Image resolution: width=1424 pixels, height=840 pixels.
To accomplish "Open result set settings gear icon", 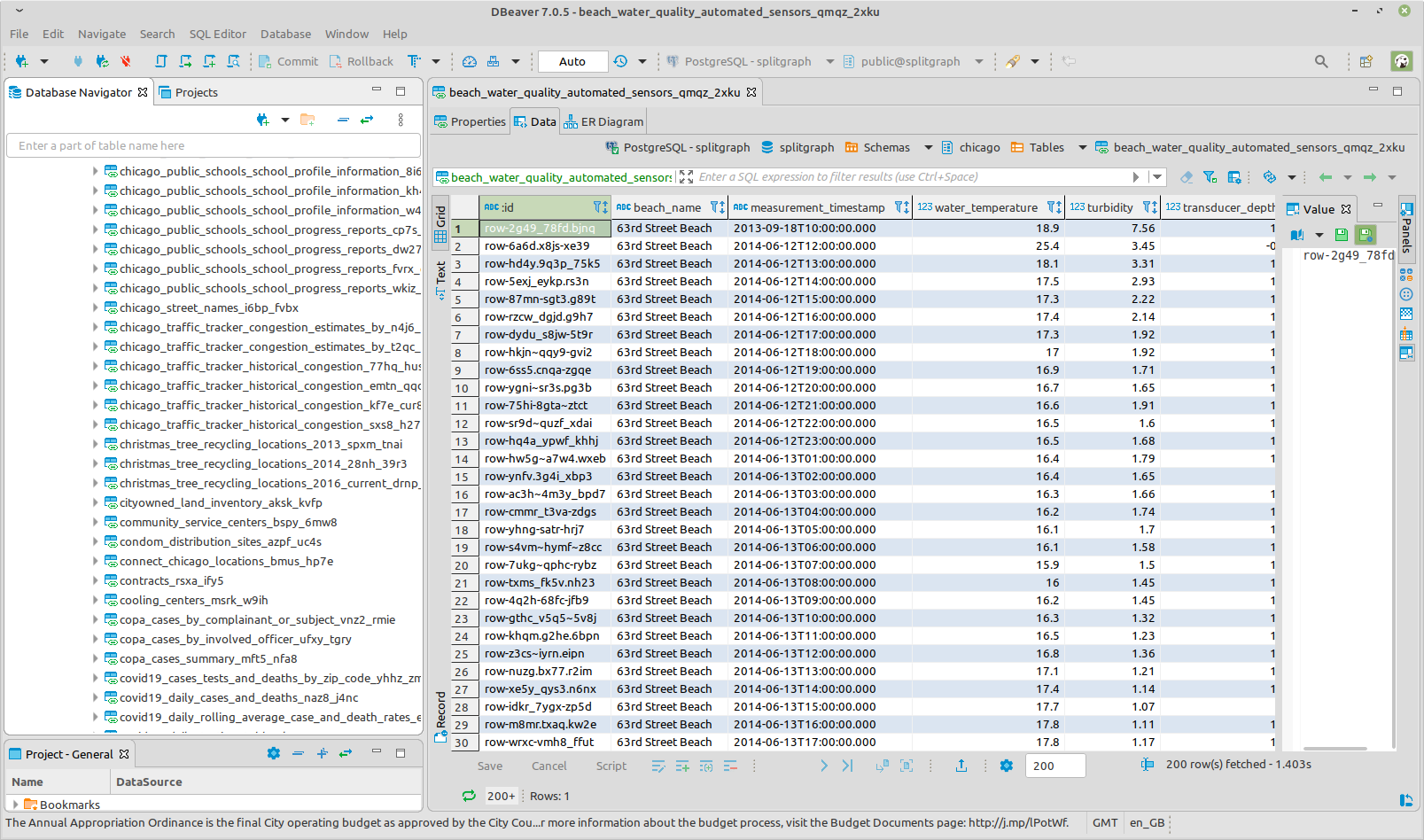I will pyautogui.click(x=1007, y=766).
